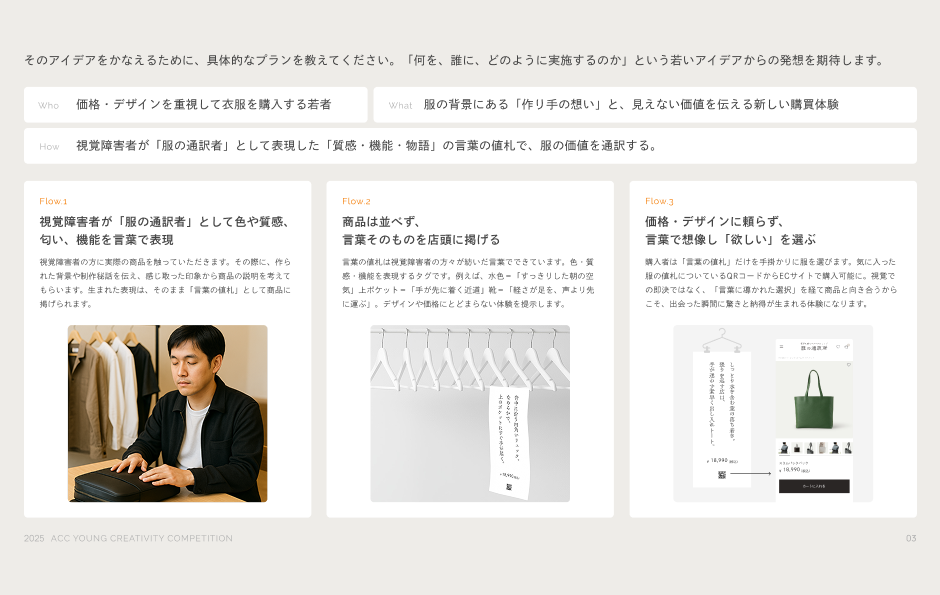The image size is (940, 595).
Task: Click the "Who" label
Action: point(49,105)
